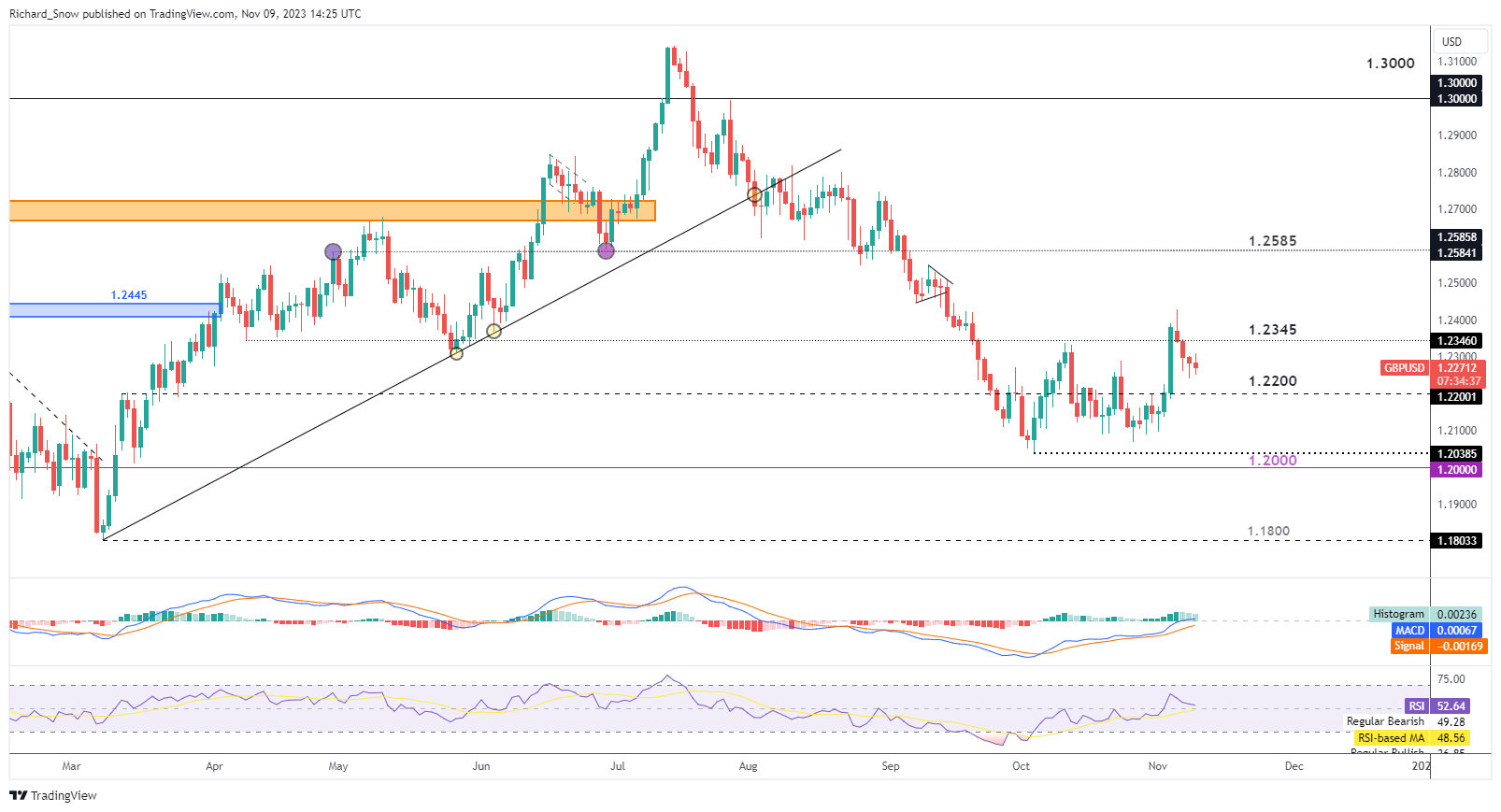Click the Histogram value label
Viewport: 1501px width, 812px height.
point(1398,614)
